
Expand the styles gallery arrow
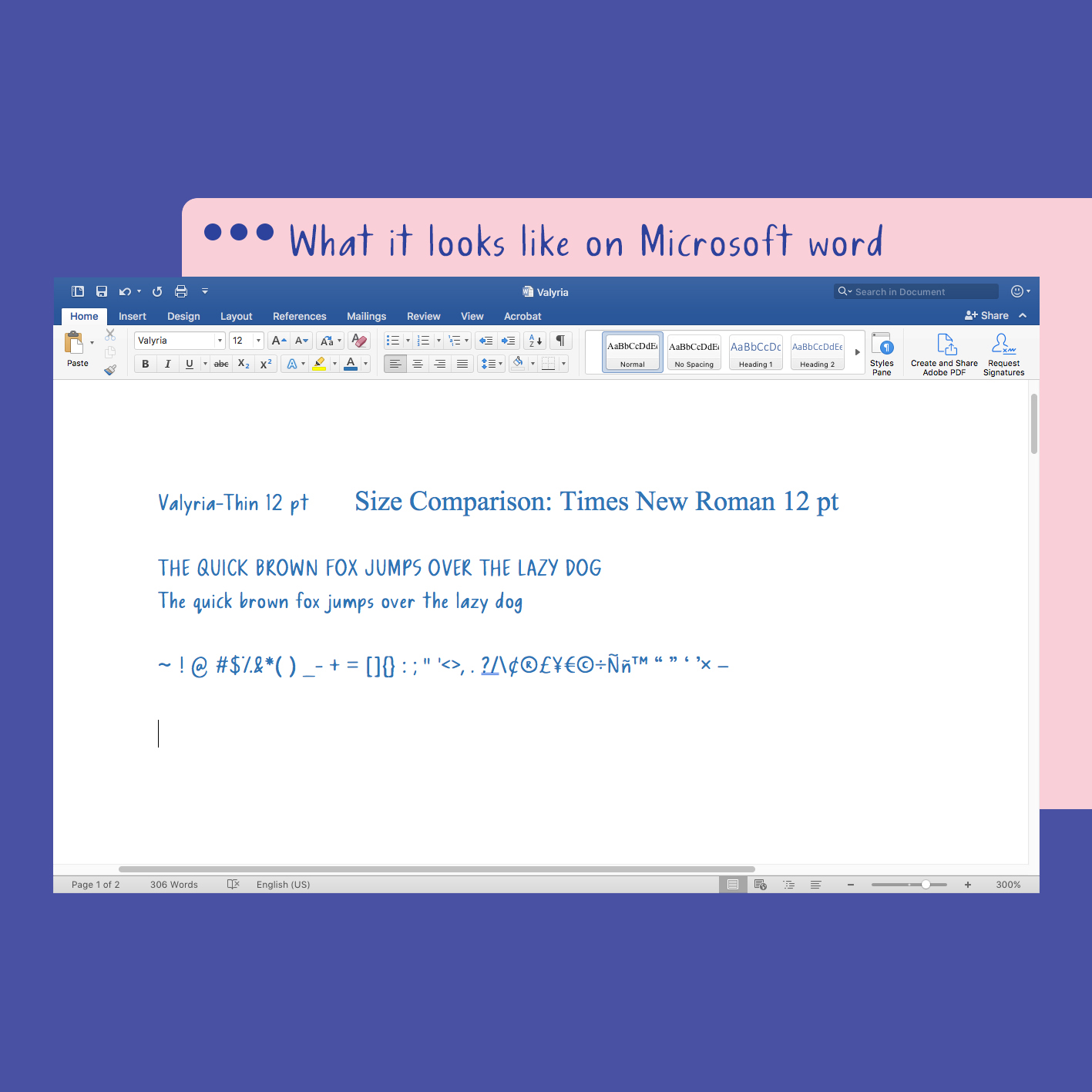coord(857,352)
